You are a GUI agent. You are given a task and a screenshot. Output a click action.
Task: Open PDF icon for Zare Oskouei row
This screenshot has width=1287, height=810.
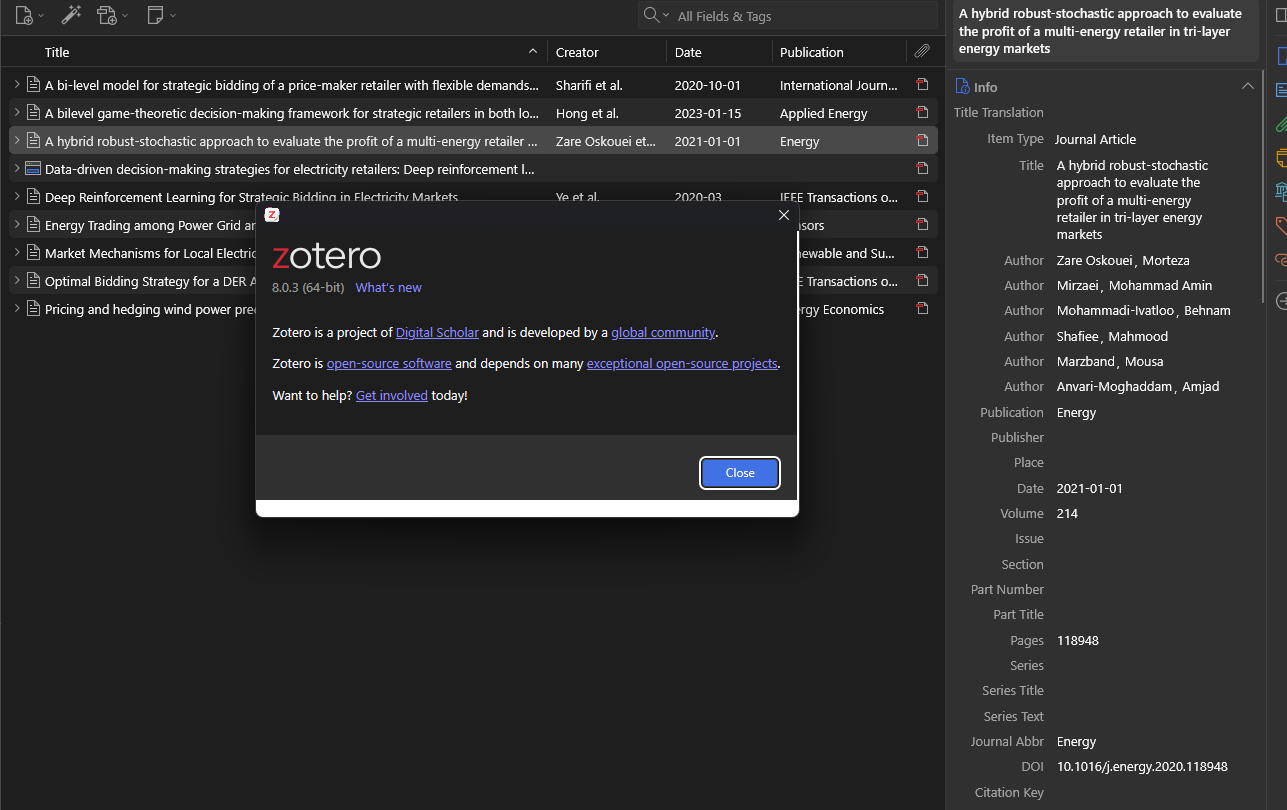(x=922, y=141)
